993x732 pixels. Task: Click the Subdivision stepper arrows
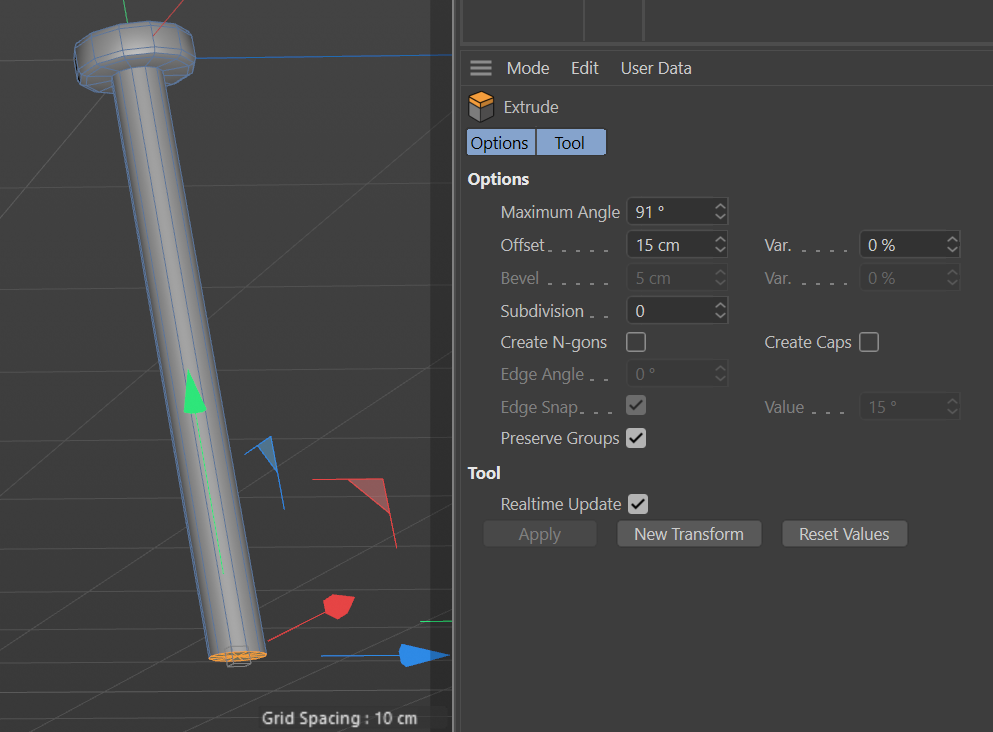[720, 311]
